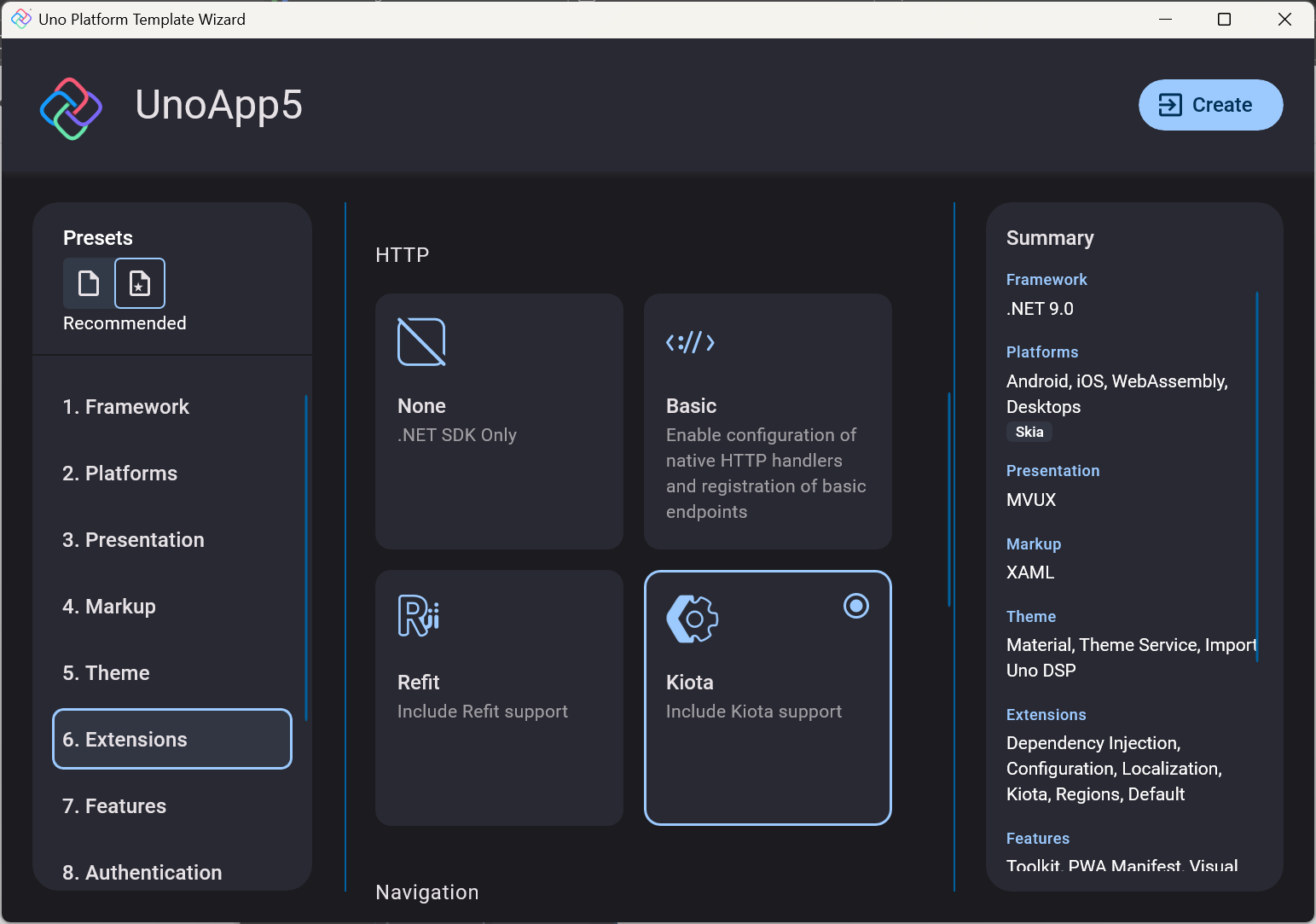
Task: Click 'Include Refit support' description
Action: pyautogui.click(x=483, y=712)
